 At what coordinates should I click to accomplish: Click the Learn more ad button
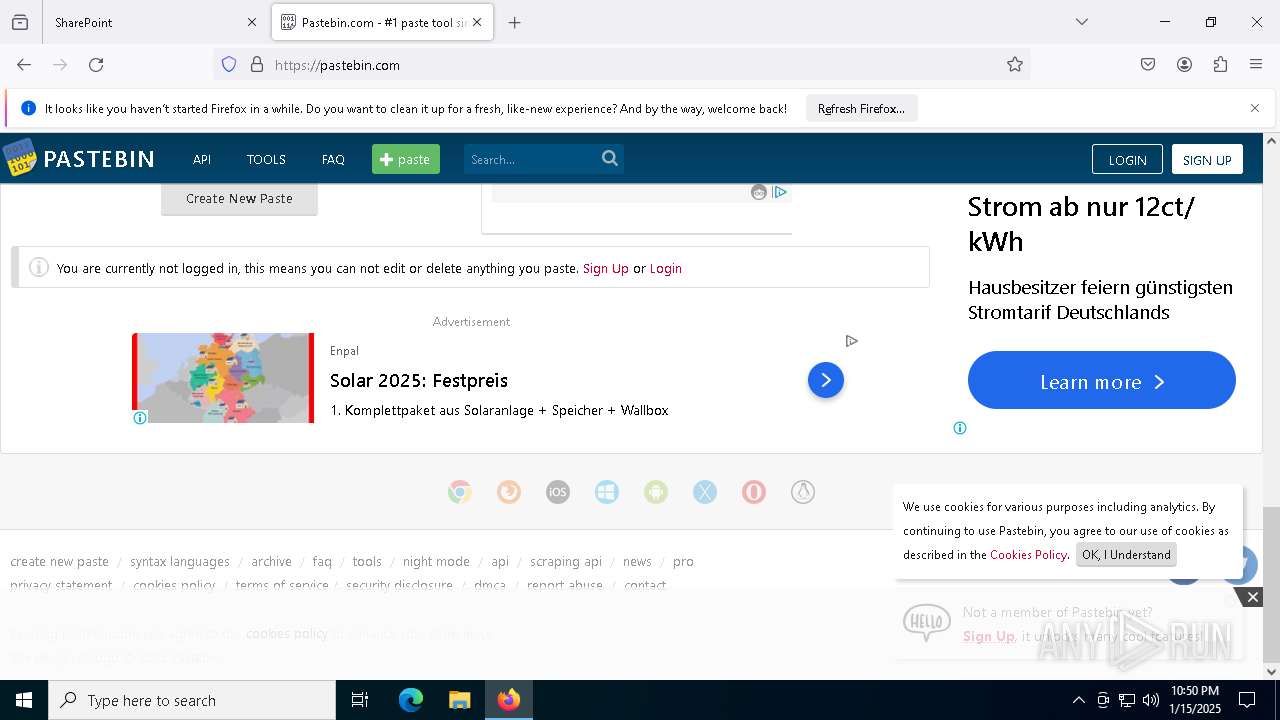click(1102, 380)
